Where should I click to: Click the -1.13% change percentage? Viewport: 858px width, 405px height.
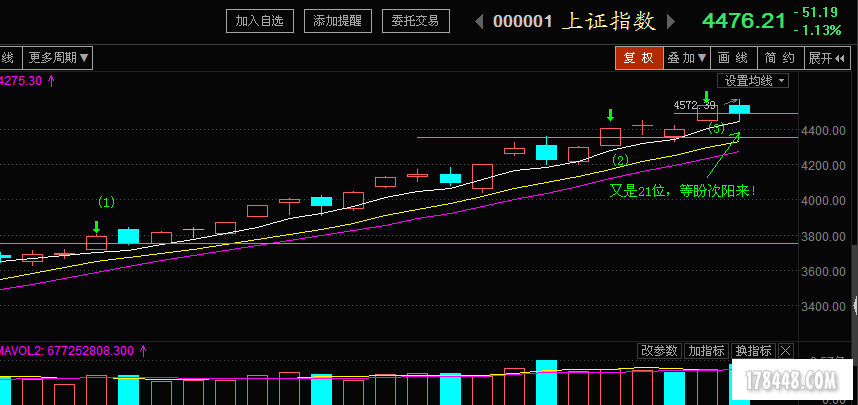818,31
